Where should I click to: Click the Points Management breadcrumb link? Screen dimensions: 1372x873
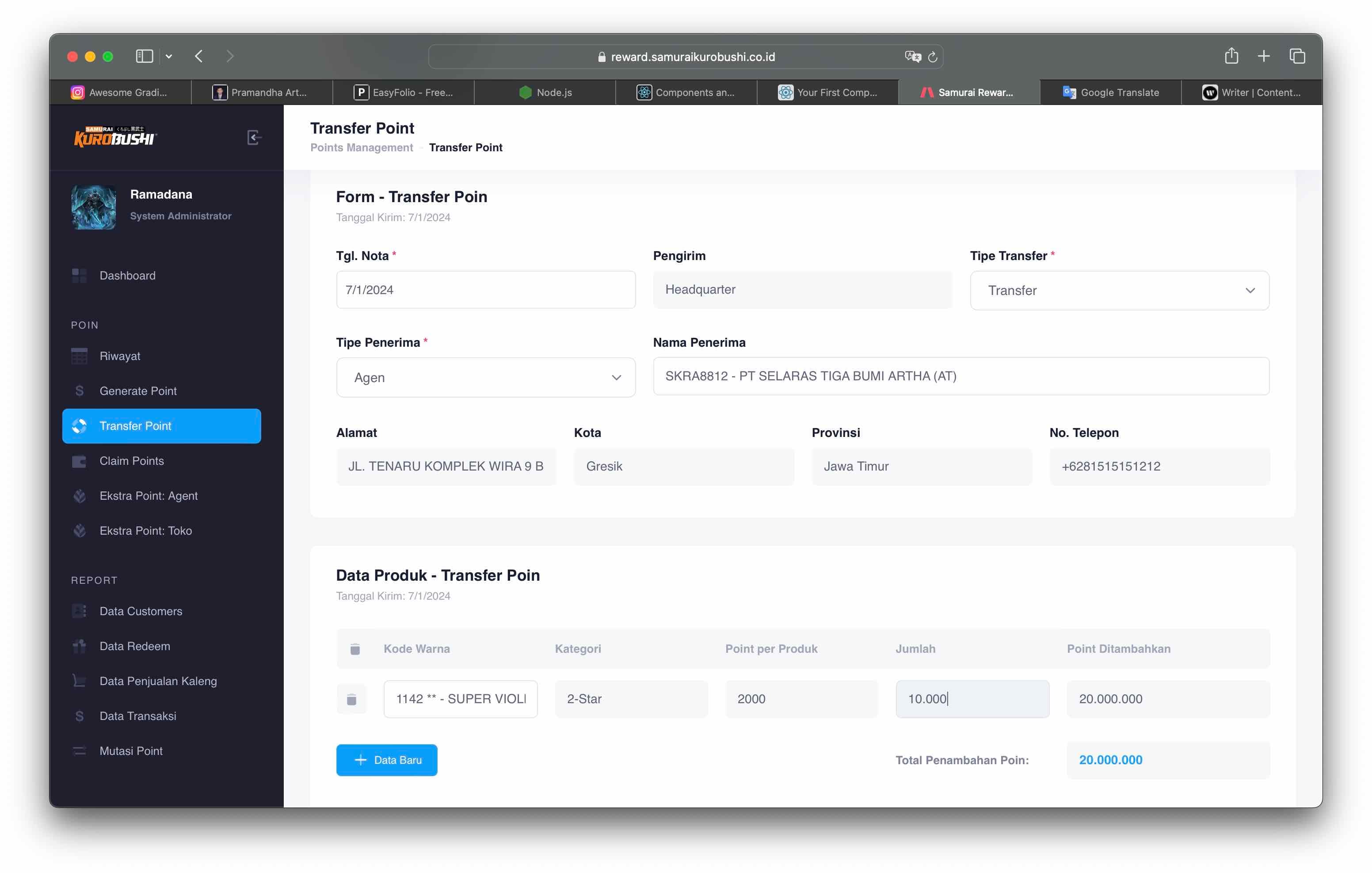click(x=361, y=148)
